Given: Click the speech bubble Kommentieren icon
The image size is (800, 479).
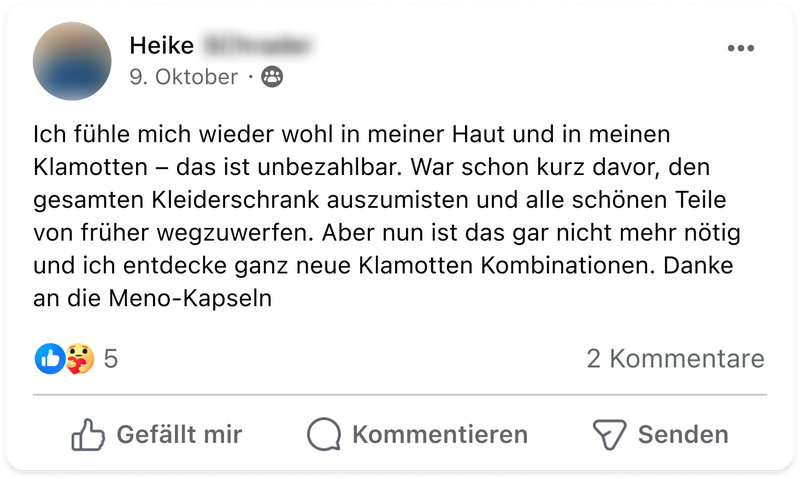Looking at the screenshot, I should pos(324,435).
